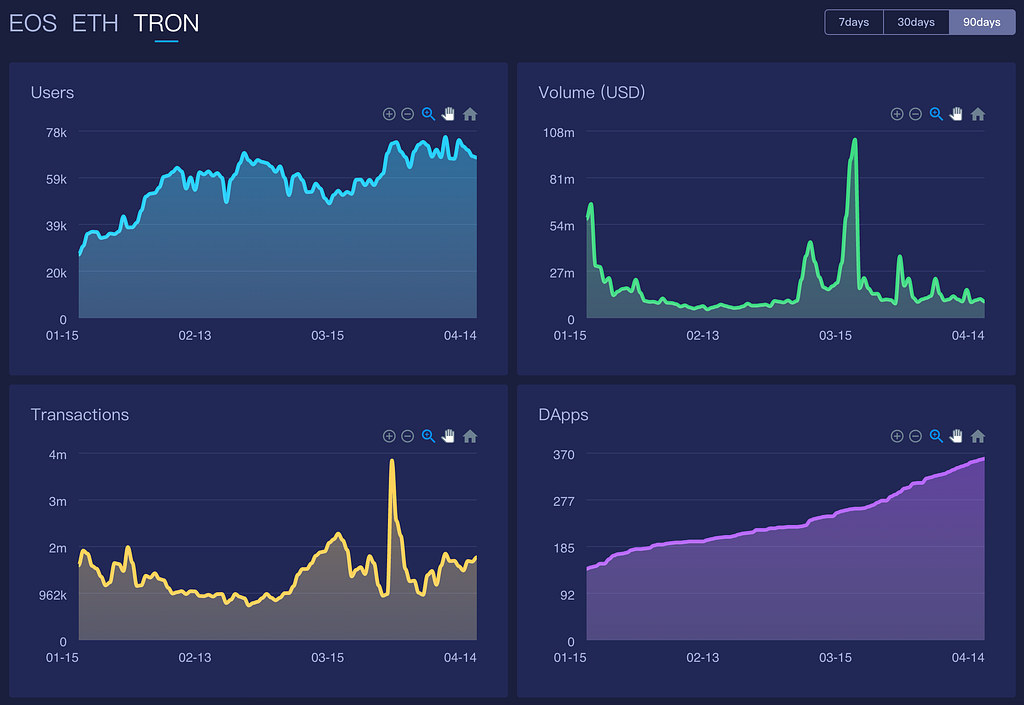
Task: Click the 20k label on Users axis
Action: tap(56, 273)
